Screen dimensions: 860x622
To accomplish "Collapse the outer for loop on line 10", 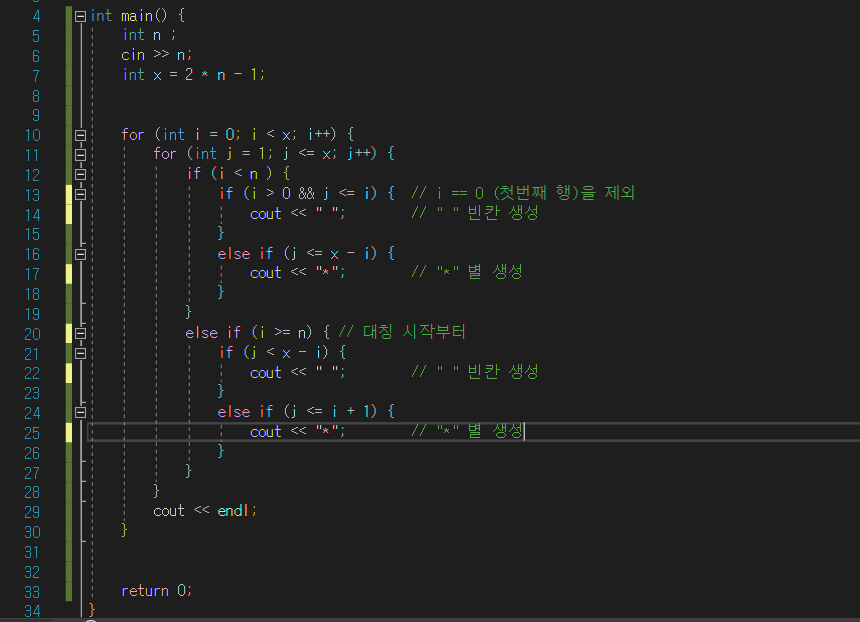I will pyautogui.click(x=81, y=135).
